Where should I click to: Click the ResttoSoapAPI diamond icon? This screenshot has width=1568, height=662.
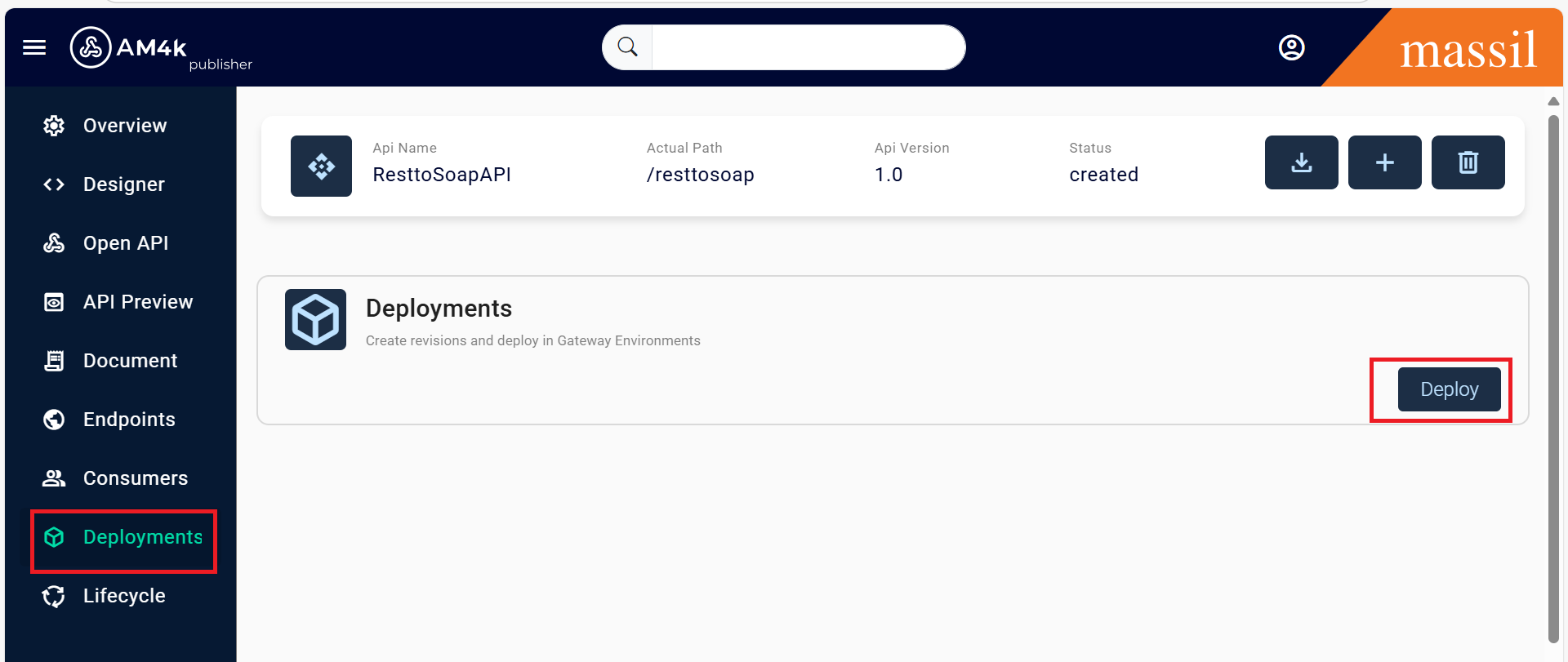tap(321, 166)
